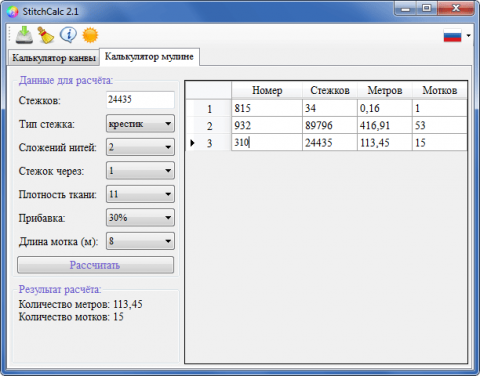Click the Метров column header
The width and height of the screenshot is (480, 376).
coord(385,90)
